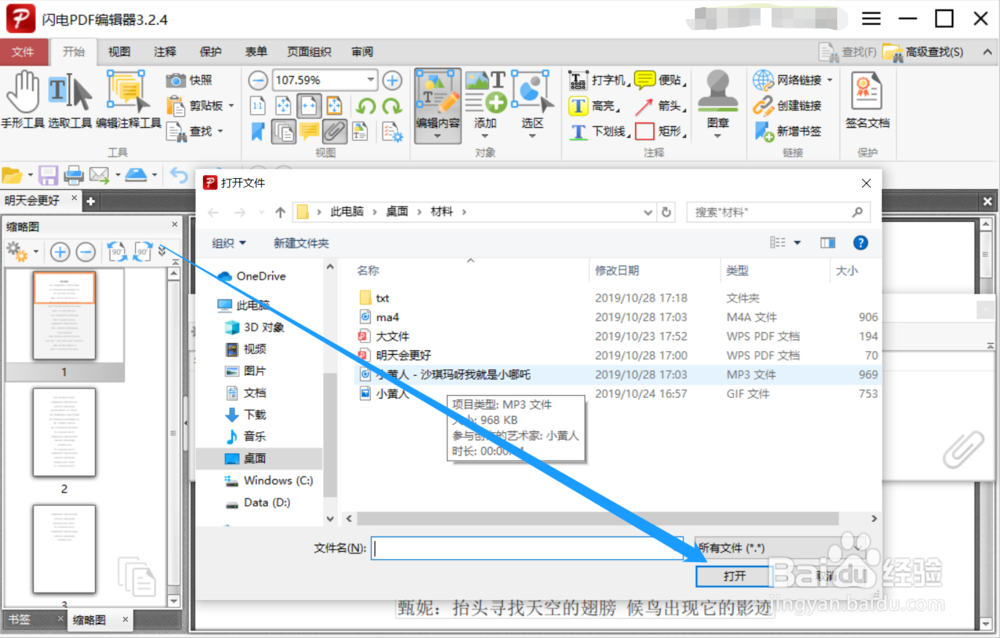This screenshot has height=638, width=1000.
Task: Click Web Link (网络链接) tool
Action: (793, 80)
